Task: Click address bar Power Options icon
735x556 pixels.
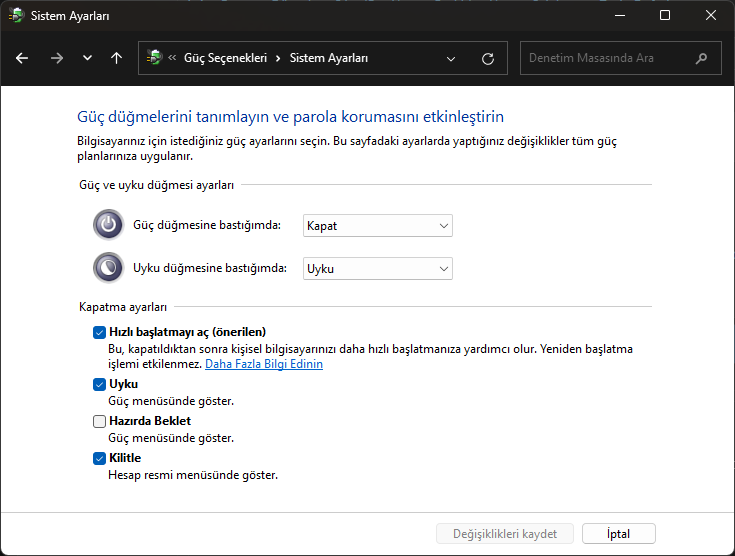Action: (154, 58)
